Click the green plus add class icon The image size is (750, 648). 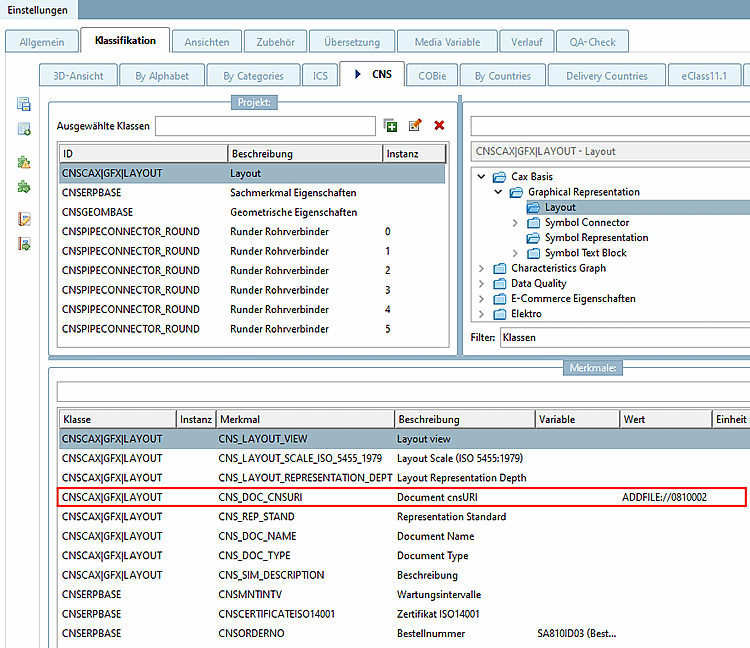point(391,126)
